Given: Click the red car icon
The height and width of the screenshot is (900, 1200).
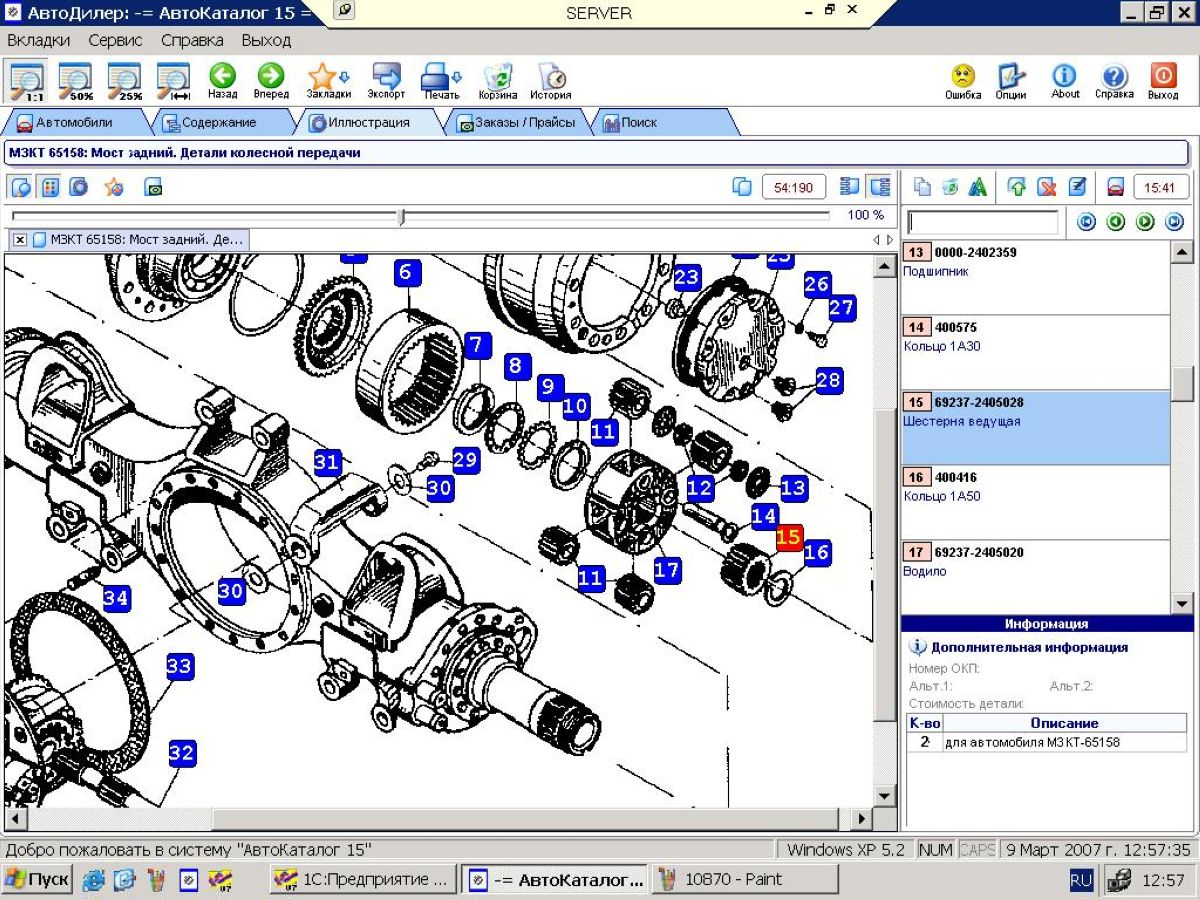Looking at the screenshot, I should (x=1115, y=187).
